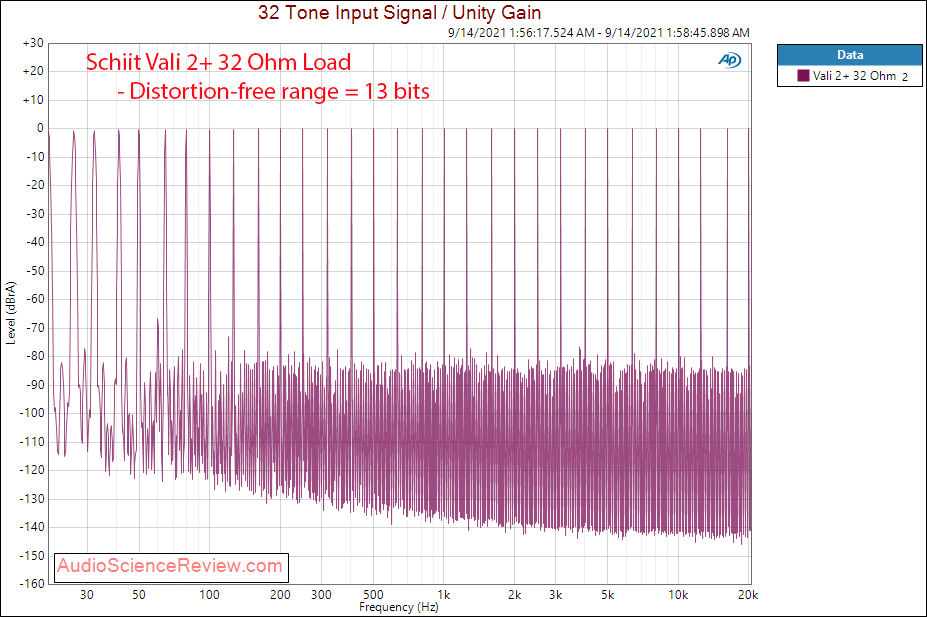This screenshot has height=617, width=927.
Task: Click the '-120' level tick label
Action: click(32, 470)
